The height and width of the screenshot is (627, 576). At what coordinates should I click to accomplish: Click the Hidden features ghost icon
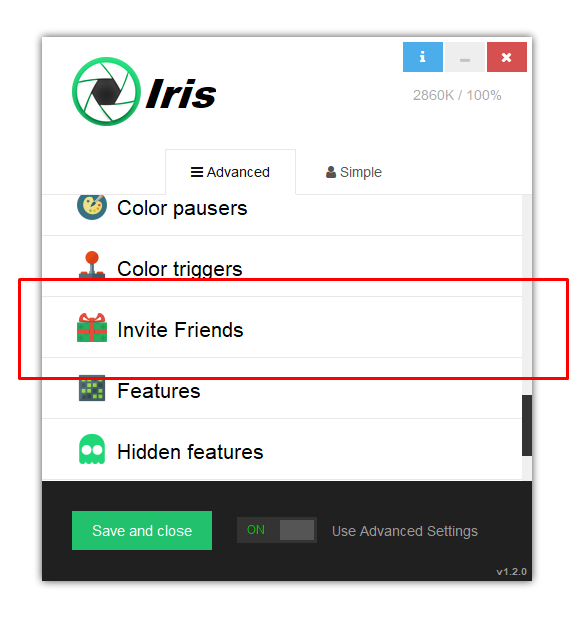point(92,449)
